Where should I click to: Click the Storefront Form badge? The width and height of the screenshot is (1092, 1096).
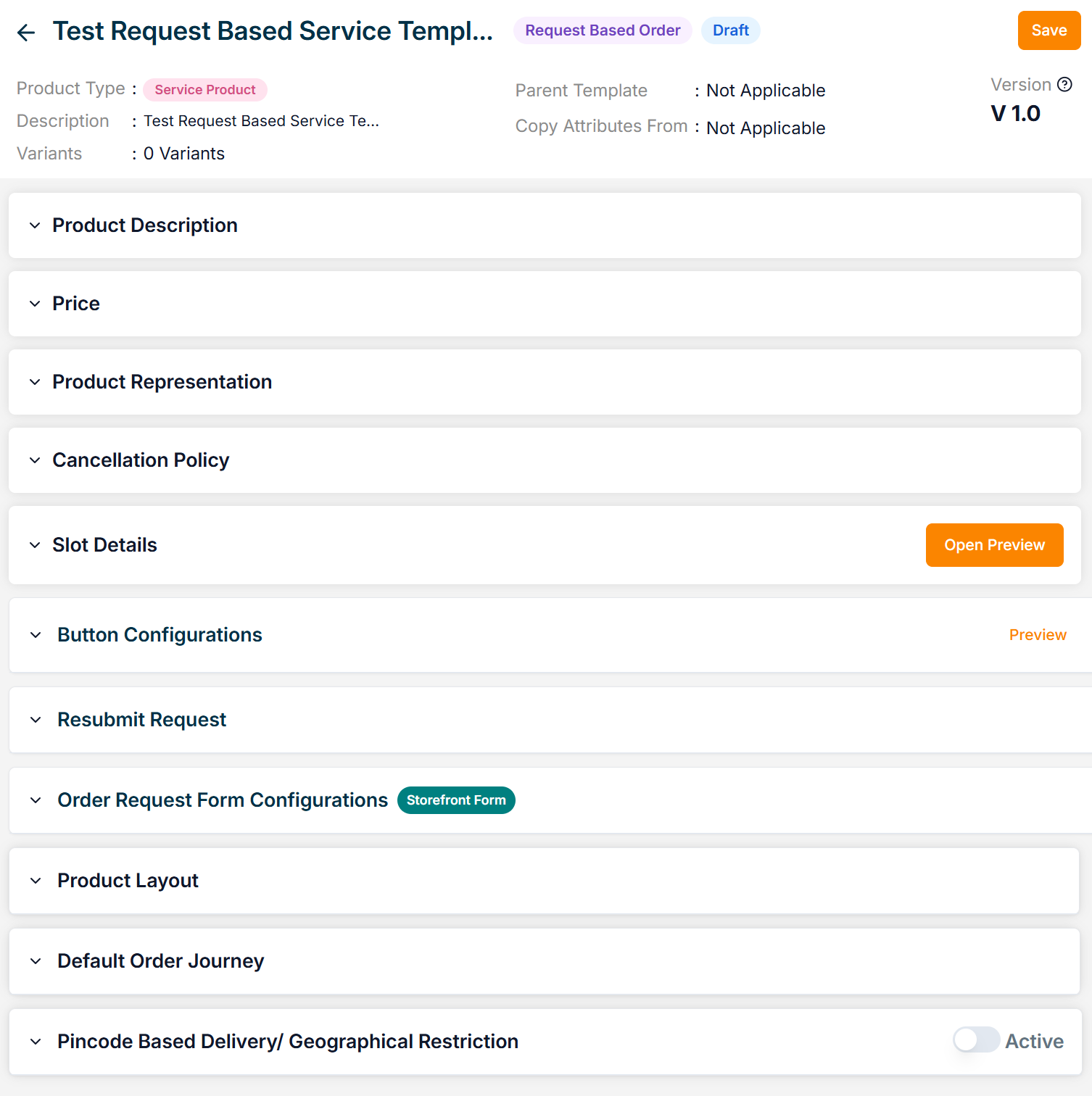pyautogui.click(x=456, y=800)
